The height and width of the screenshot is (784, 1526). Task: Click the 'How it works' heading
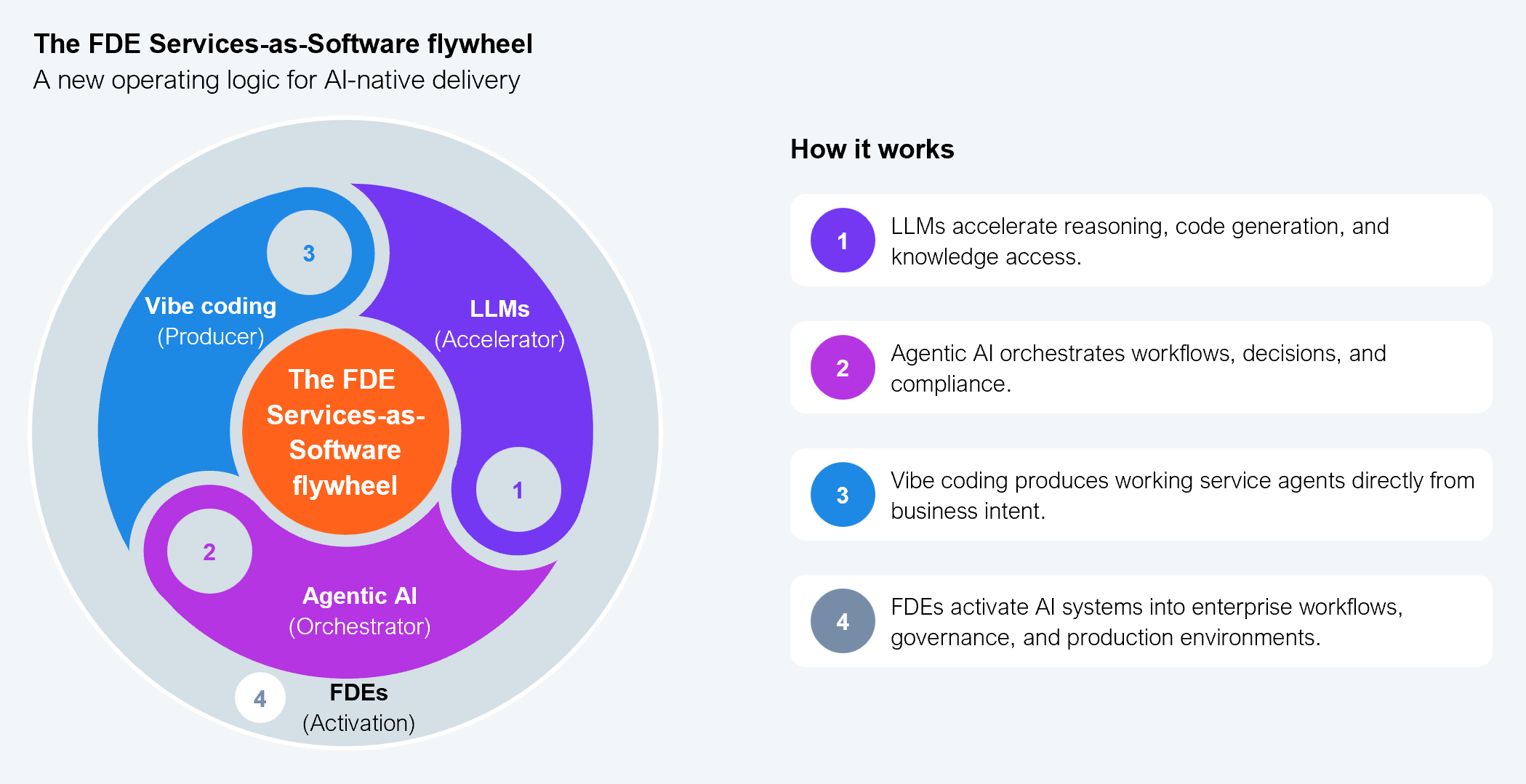(872, 149)
